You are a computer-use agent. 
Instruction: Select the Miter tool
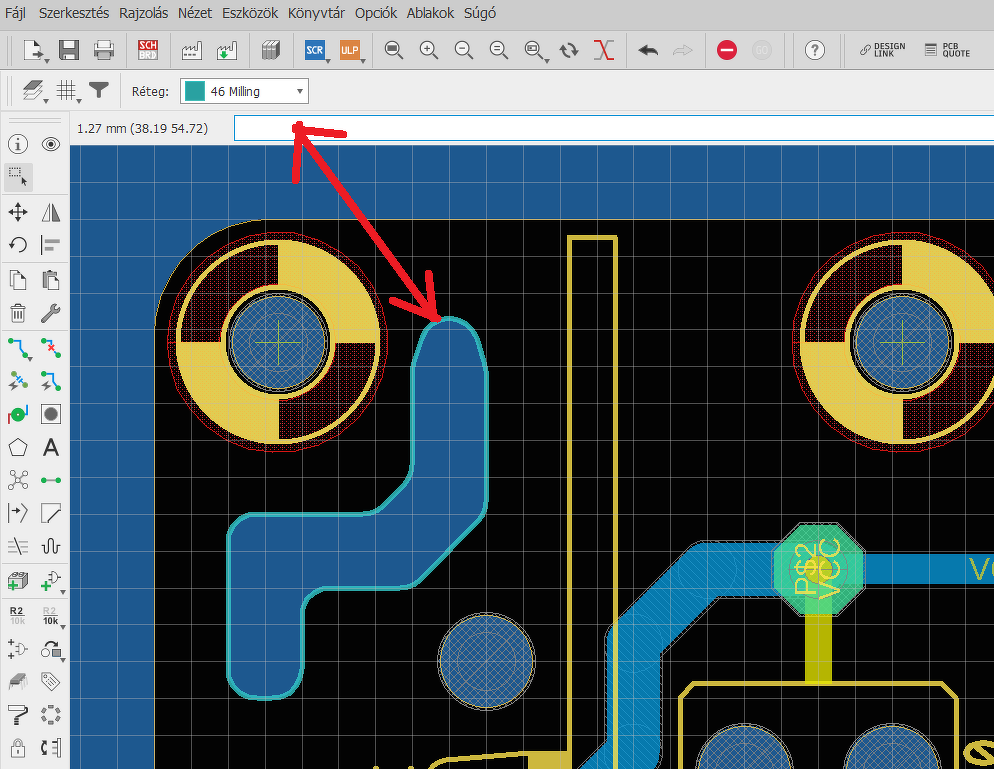point(51,513)
